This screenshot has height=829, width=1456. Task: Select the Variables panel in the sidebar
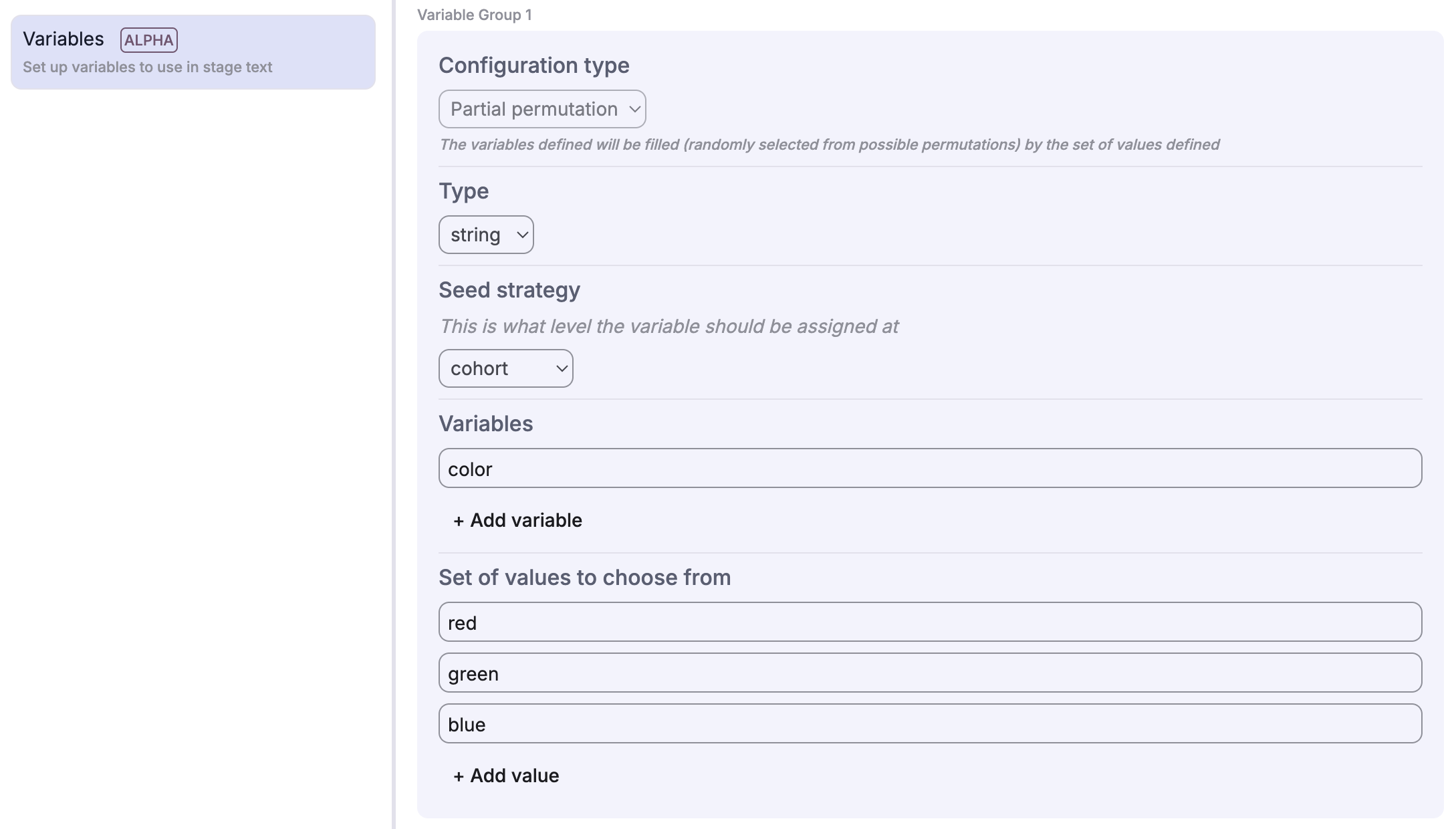point(193,53)
